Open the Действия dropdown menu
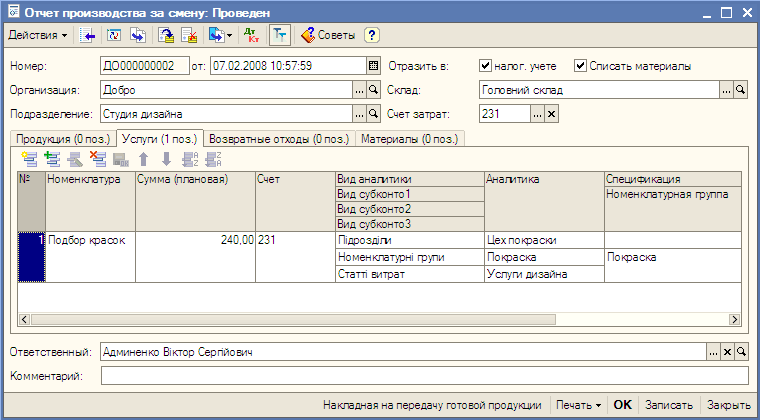Screen dimensions: 760x420 point(38,35)
